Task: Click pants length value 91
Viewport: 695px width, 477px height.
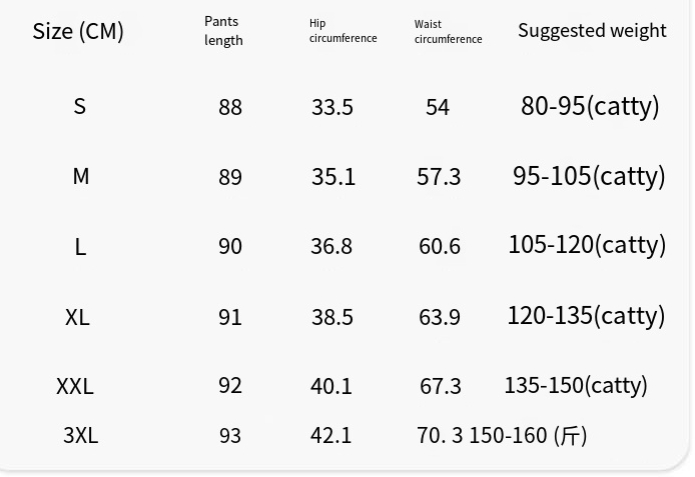Action: [230, 317]
